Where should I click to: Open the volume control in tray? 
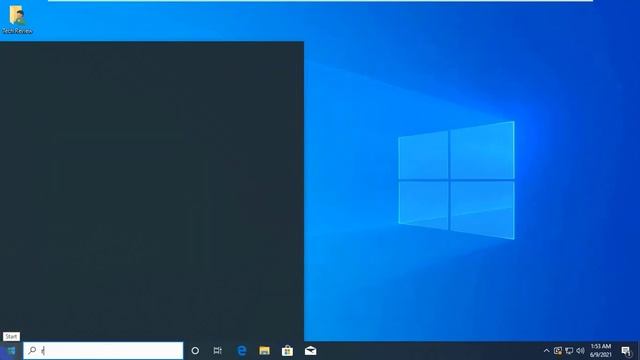coord(580,351)
